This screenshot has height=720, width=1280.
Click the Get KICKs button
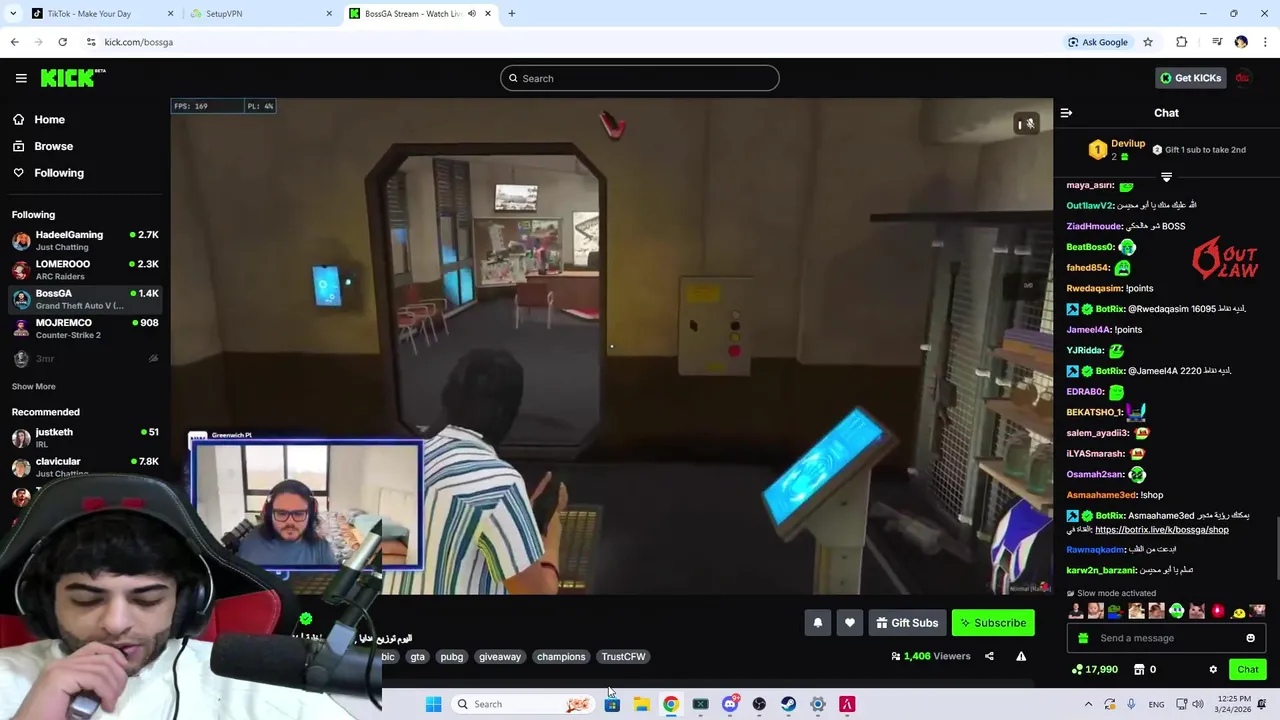coord(1190,78)
